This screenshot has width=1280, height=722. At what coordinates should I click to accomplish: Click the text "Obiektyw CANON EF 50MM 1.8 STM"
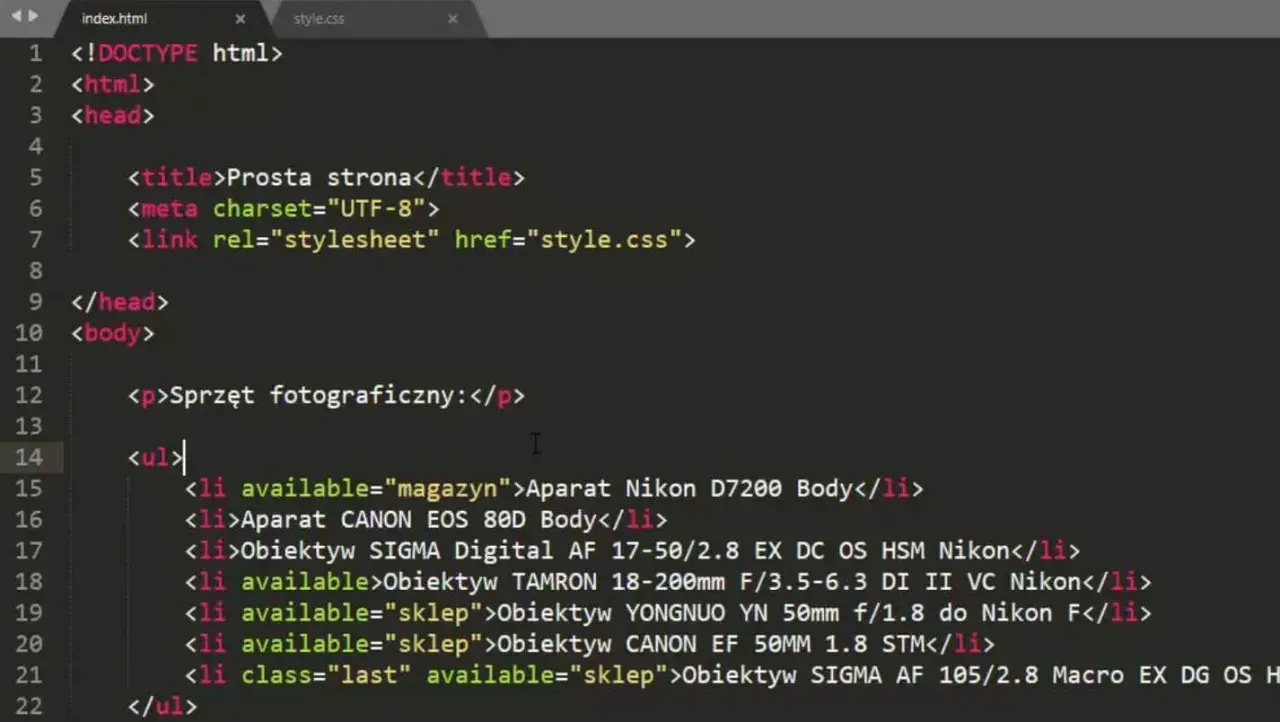pos(710,644)
